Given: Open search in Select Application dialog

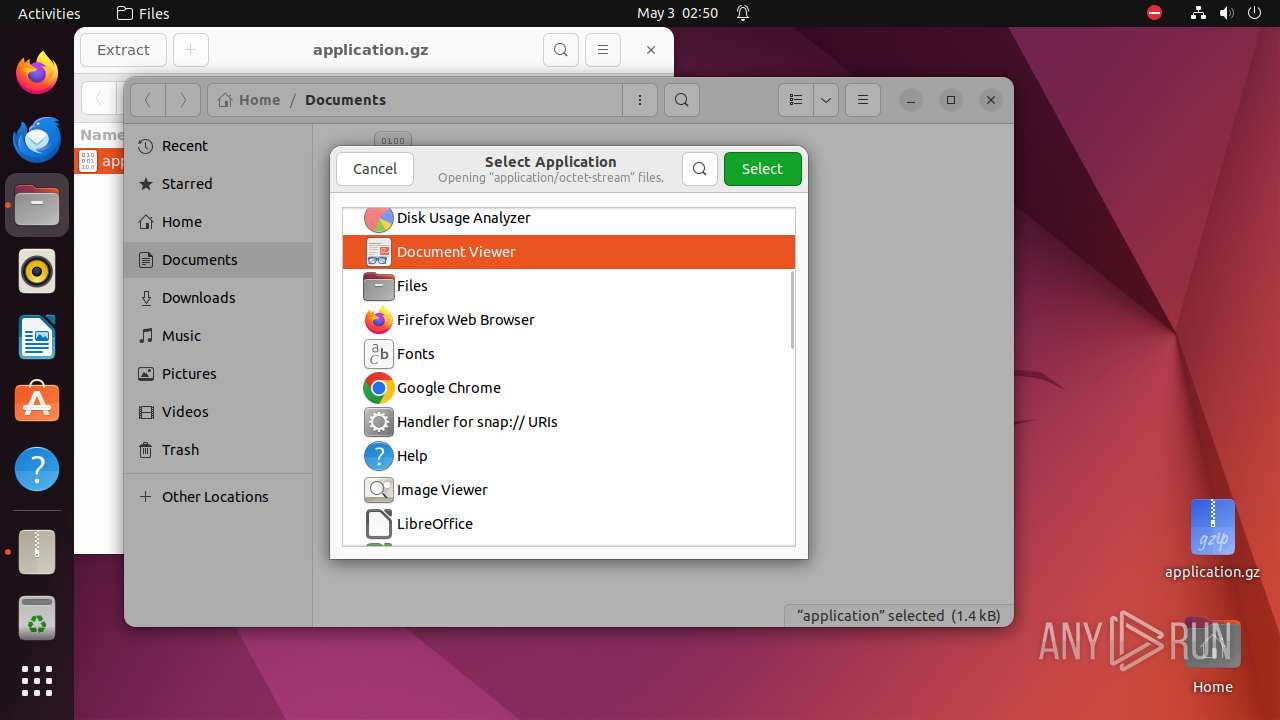Looking at the screenshot, I should pos(700,169).
